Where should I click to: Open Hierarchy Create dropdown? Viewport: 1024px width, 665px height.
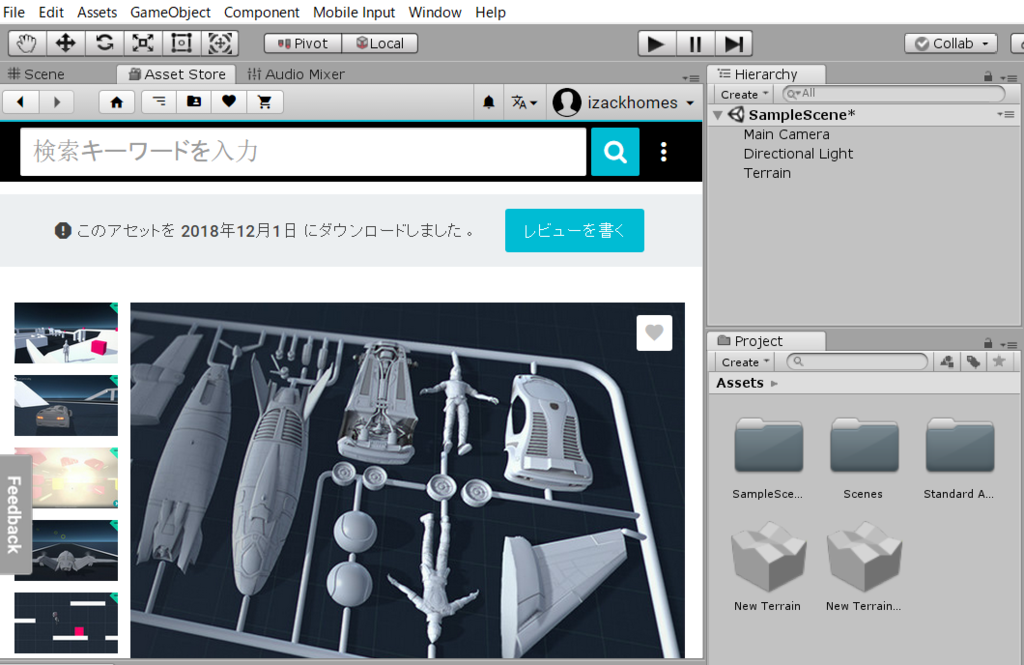coord(744,95)
